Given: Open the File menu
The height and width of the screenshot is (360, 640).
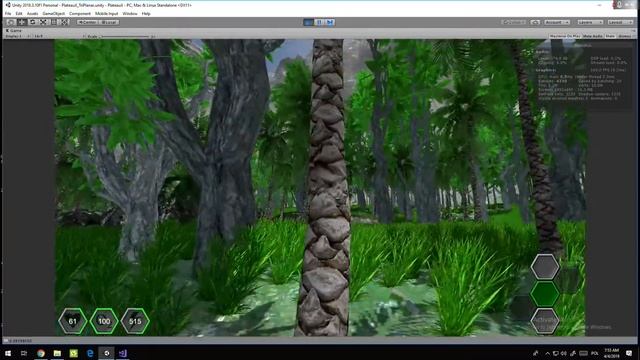Looking at the screenshot, I should tap(8, 13).
